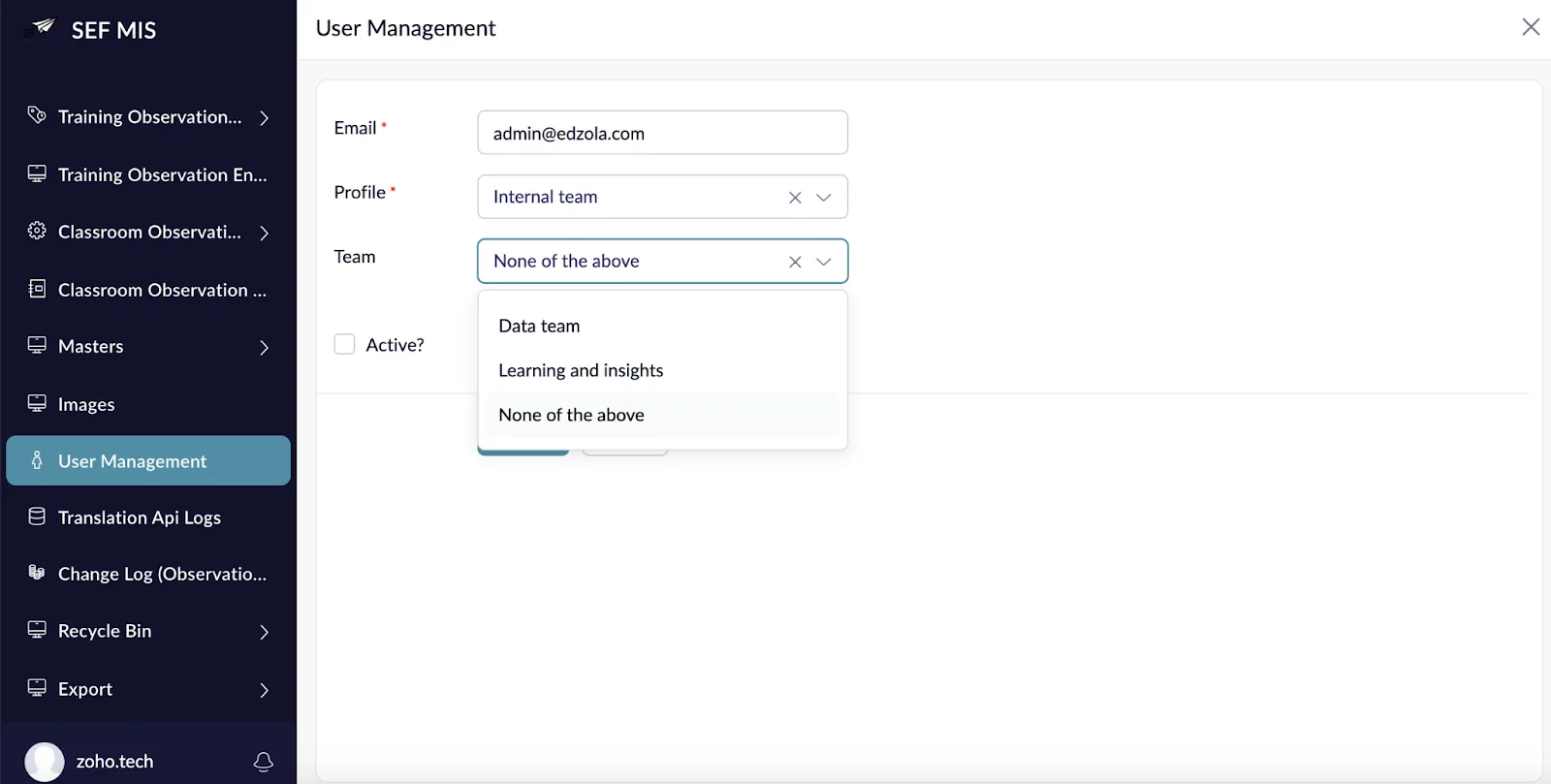Screen dimensions: 1551x784
Task: Click the zoho.tech user avatar
Action: pyautogui.click(x=45, y=762)
